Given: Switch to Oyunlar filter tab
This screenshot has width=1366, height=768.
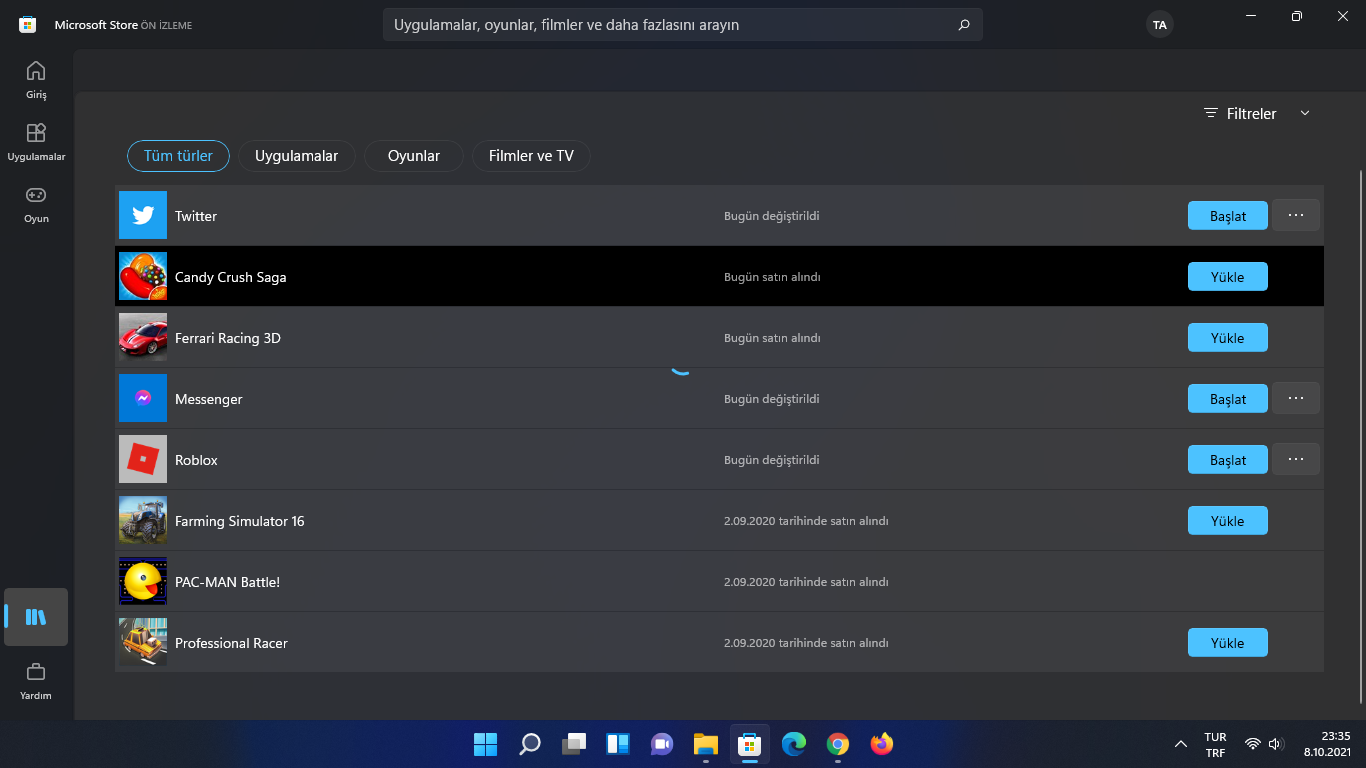Looking at the screenshot, I should click(x=414, y=156).
